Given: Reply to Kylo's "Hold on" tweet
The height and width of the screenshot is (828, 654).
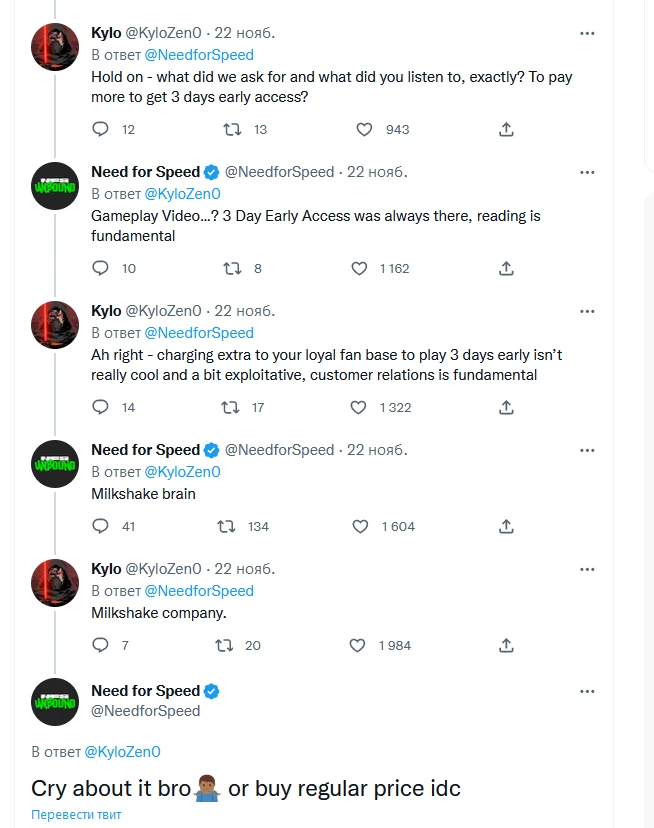Looking at the screenshot, I should [99, 129].
